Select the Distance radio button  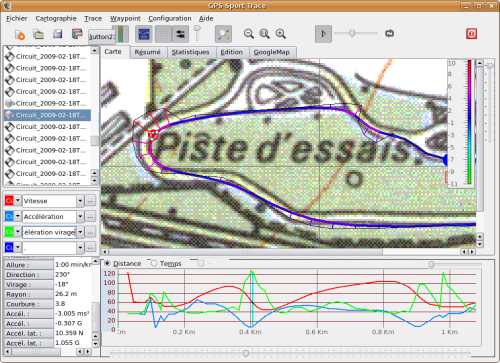107,263
